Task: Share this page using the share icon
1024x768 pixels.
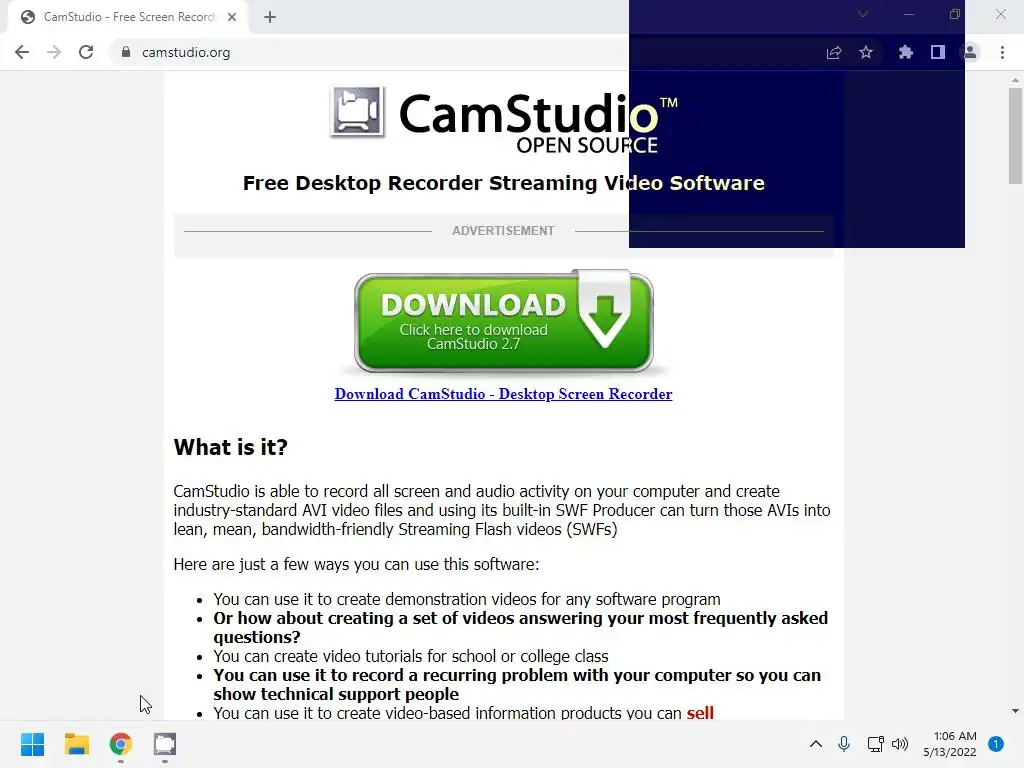Action: [x=834, y=52]
